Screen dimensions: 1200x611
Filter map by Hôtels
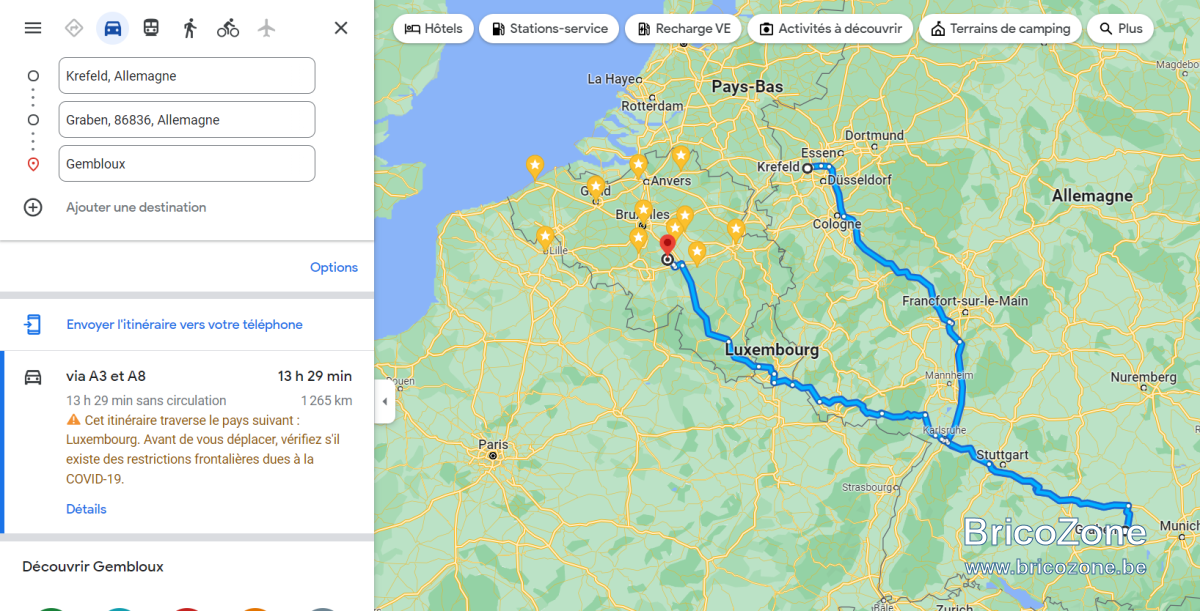(433, 28)
